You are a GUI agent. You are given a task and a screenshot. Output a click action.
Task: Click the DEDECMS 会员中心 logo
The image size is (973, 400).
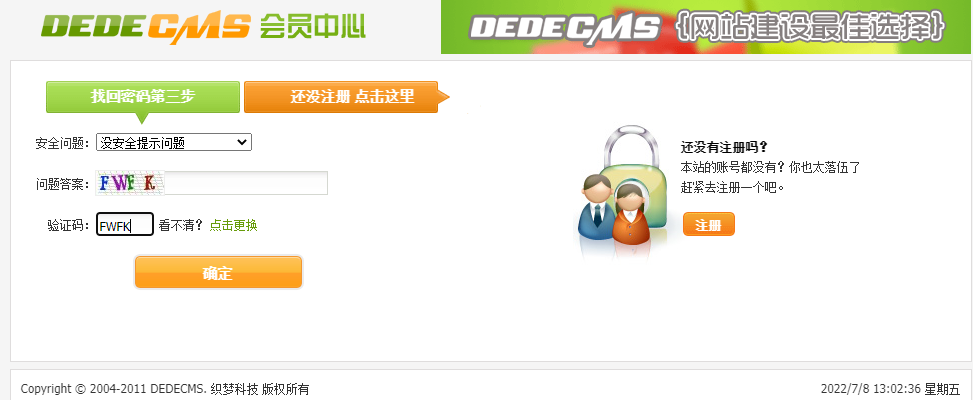coord(204,27)
